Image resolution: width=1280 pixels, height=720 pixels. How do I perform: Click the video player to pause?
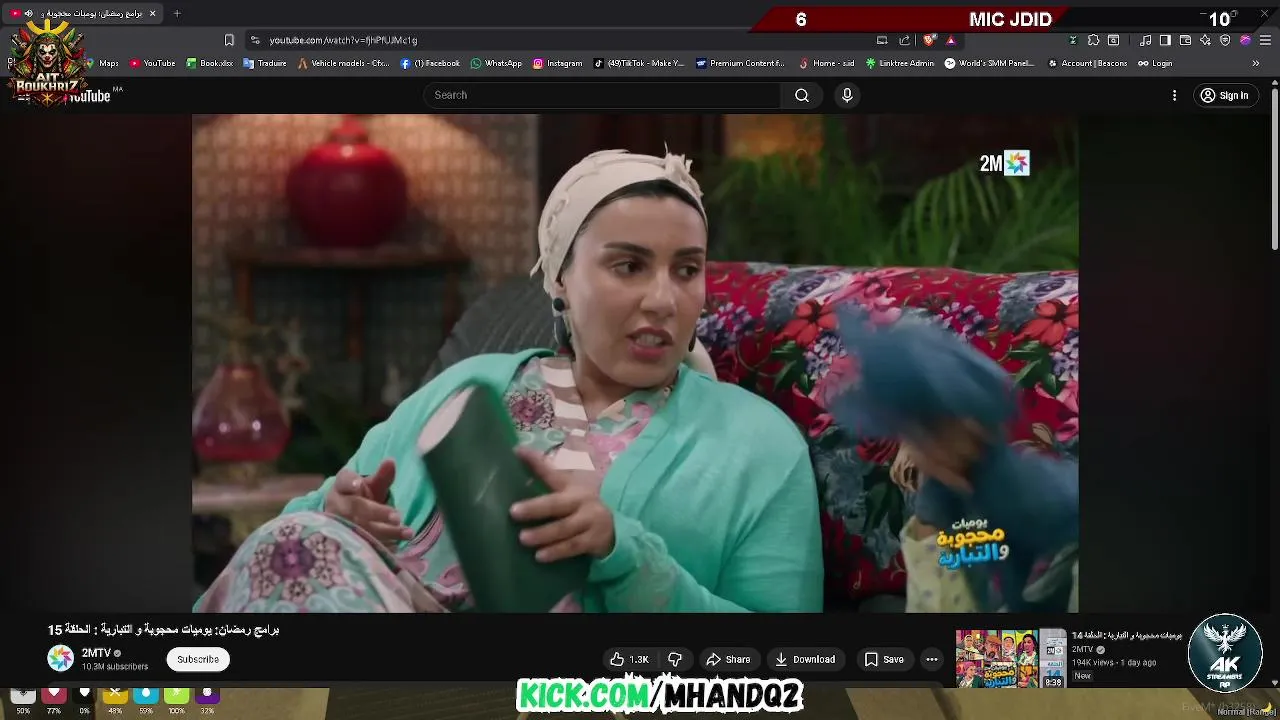click(635, 363)
